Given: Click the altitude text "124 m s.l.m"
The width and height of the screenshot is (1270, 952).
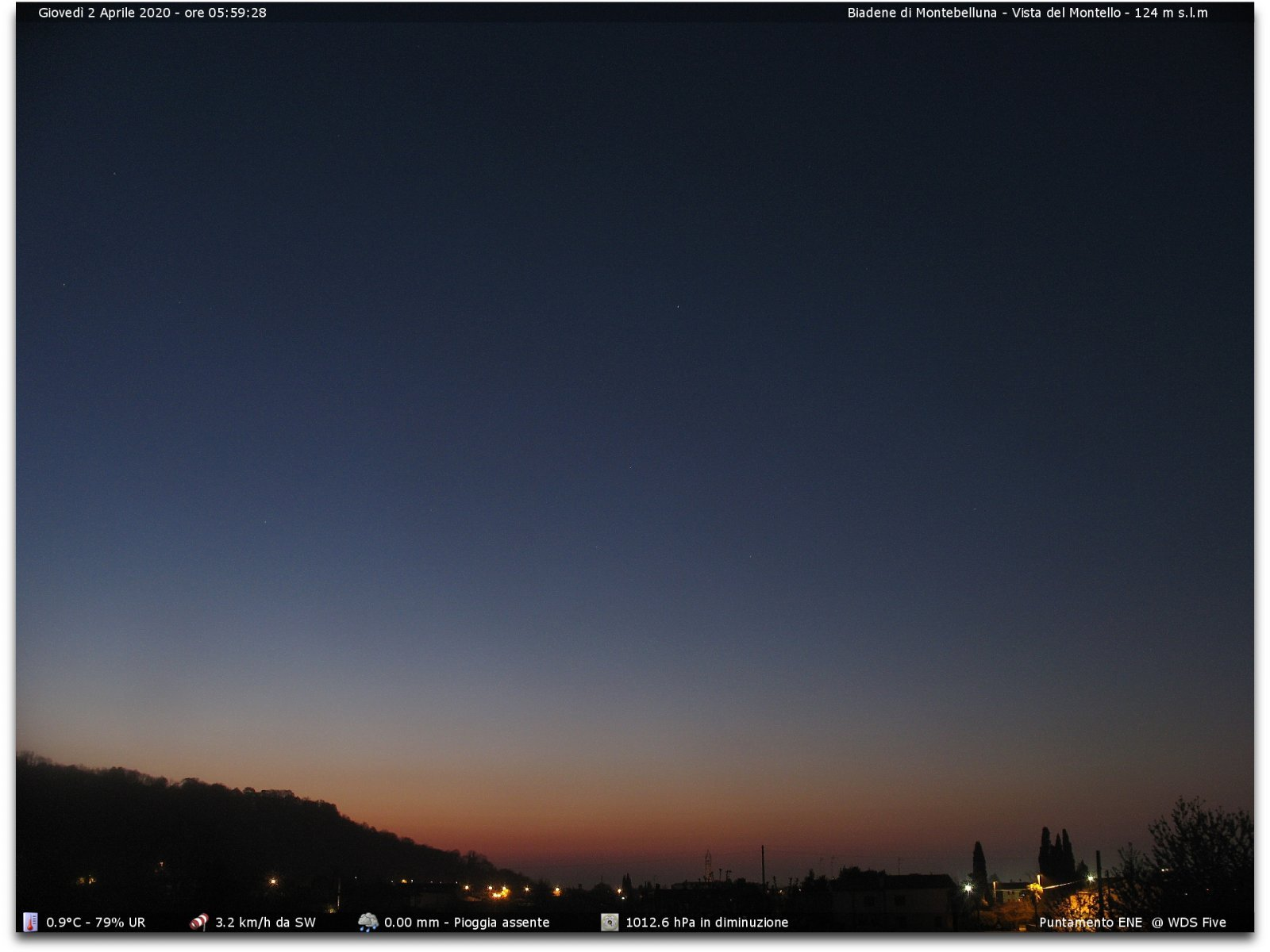Looking at the screenshot, I should click(x=1171, y=13).
